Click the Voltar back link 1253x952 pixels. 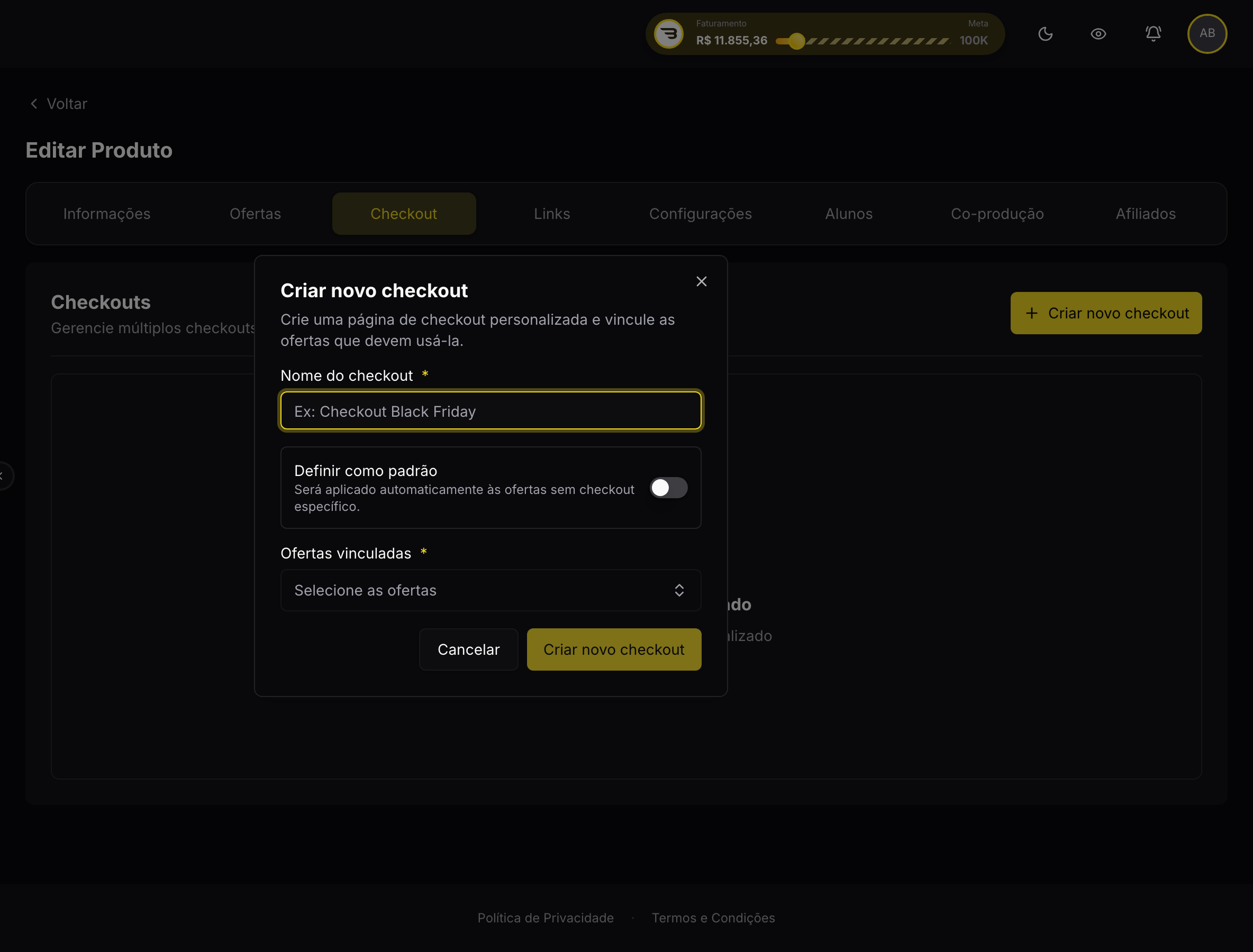click(58, 104)
